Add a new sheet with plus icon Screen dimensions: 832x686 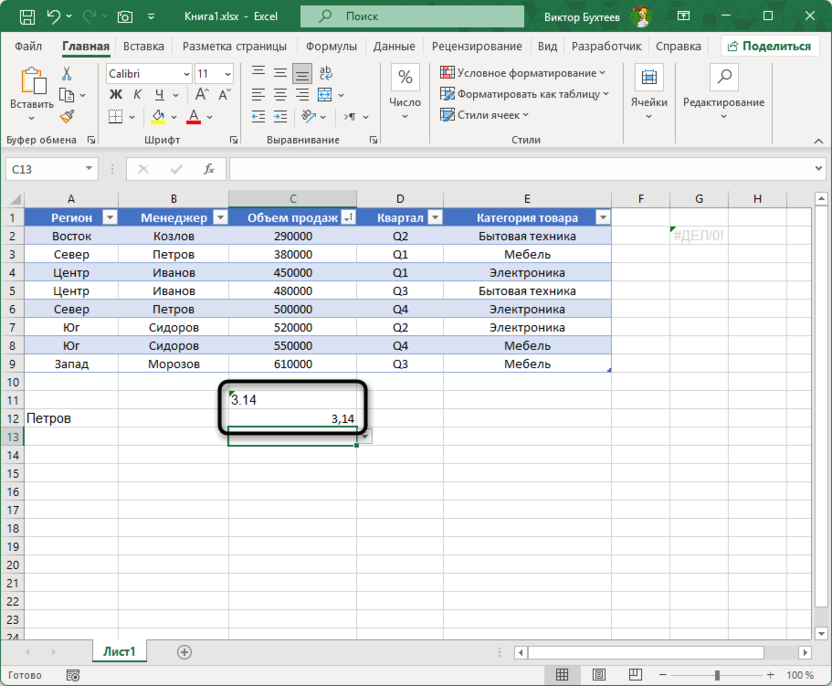pyautogui.click(x=184, y=652)
